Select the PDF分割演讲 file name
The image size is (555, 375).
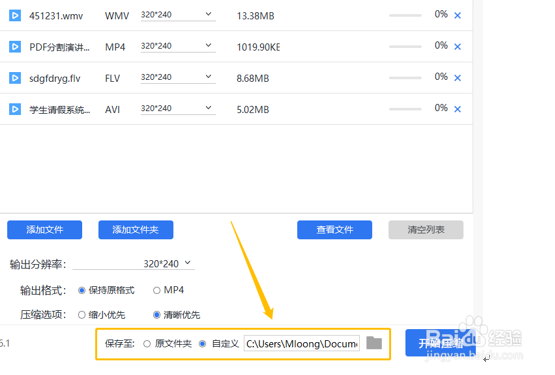coord(59,47)
